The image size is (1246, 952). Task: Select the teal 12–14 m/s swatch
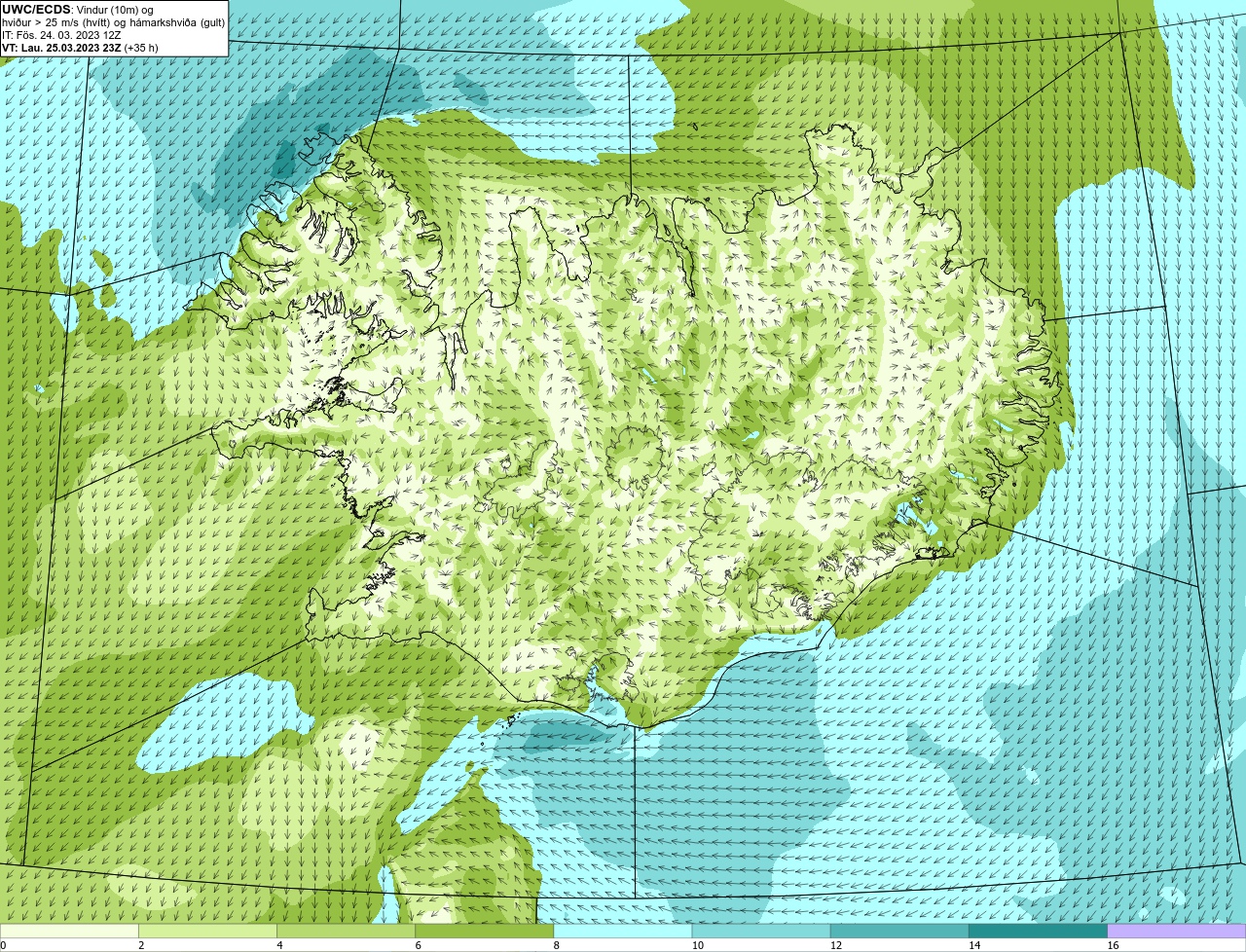pyautogui.click(x=899, y=932)
